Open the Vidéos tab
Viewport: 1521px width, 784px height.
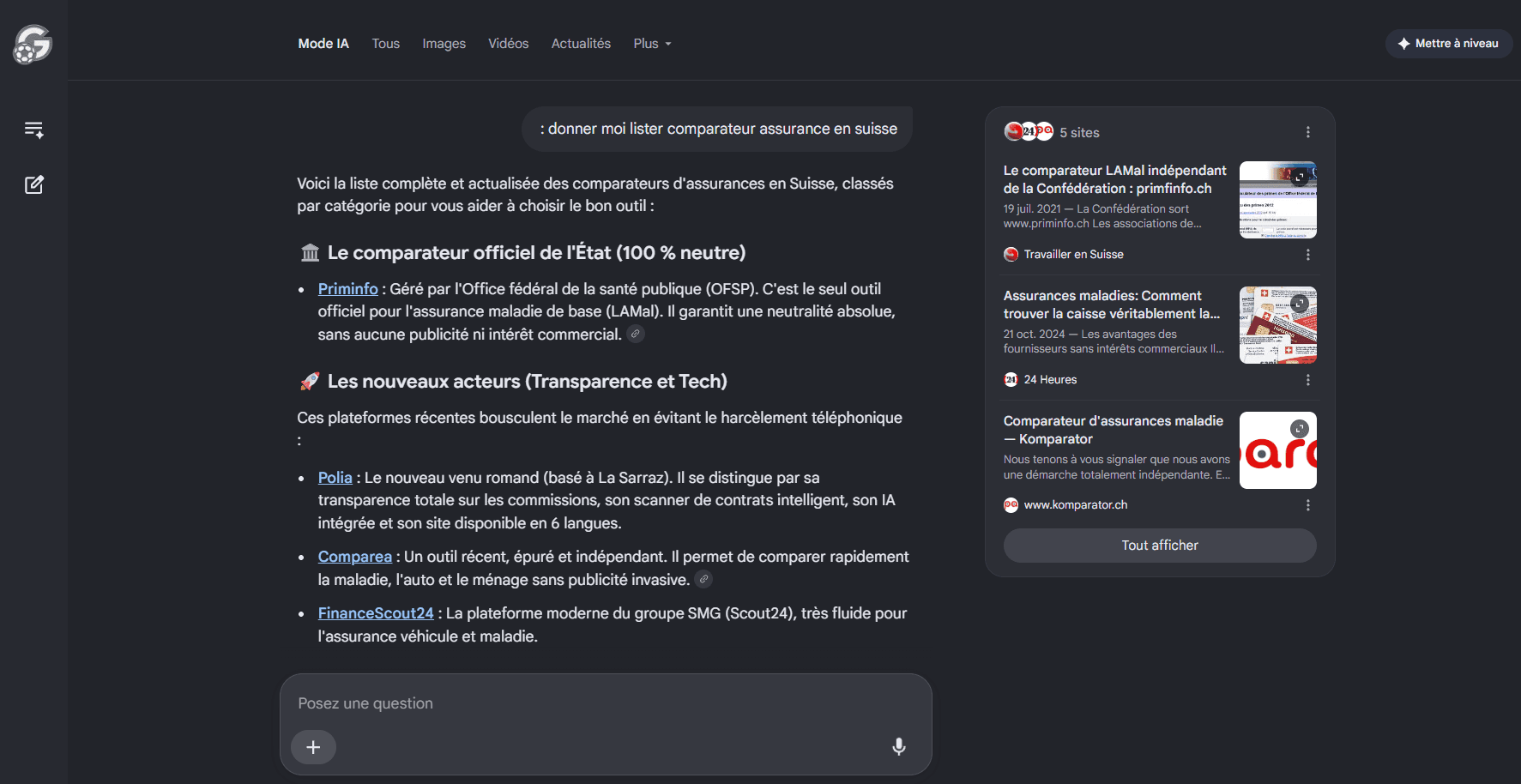click(x=509, y=44)
